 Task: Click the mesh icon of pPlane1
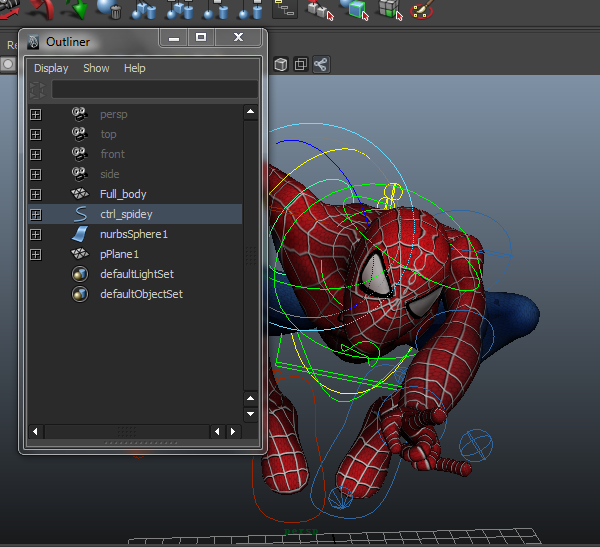pos(80,253)
